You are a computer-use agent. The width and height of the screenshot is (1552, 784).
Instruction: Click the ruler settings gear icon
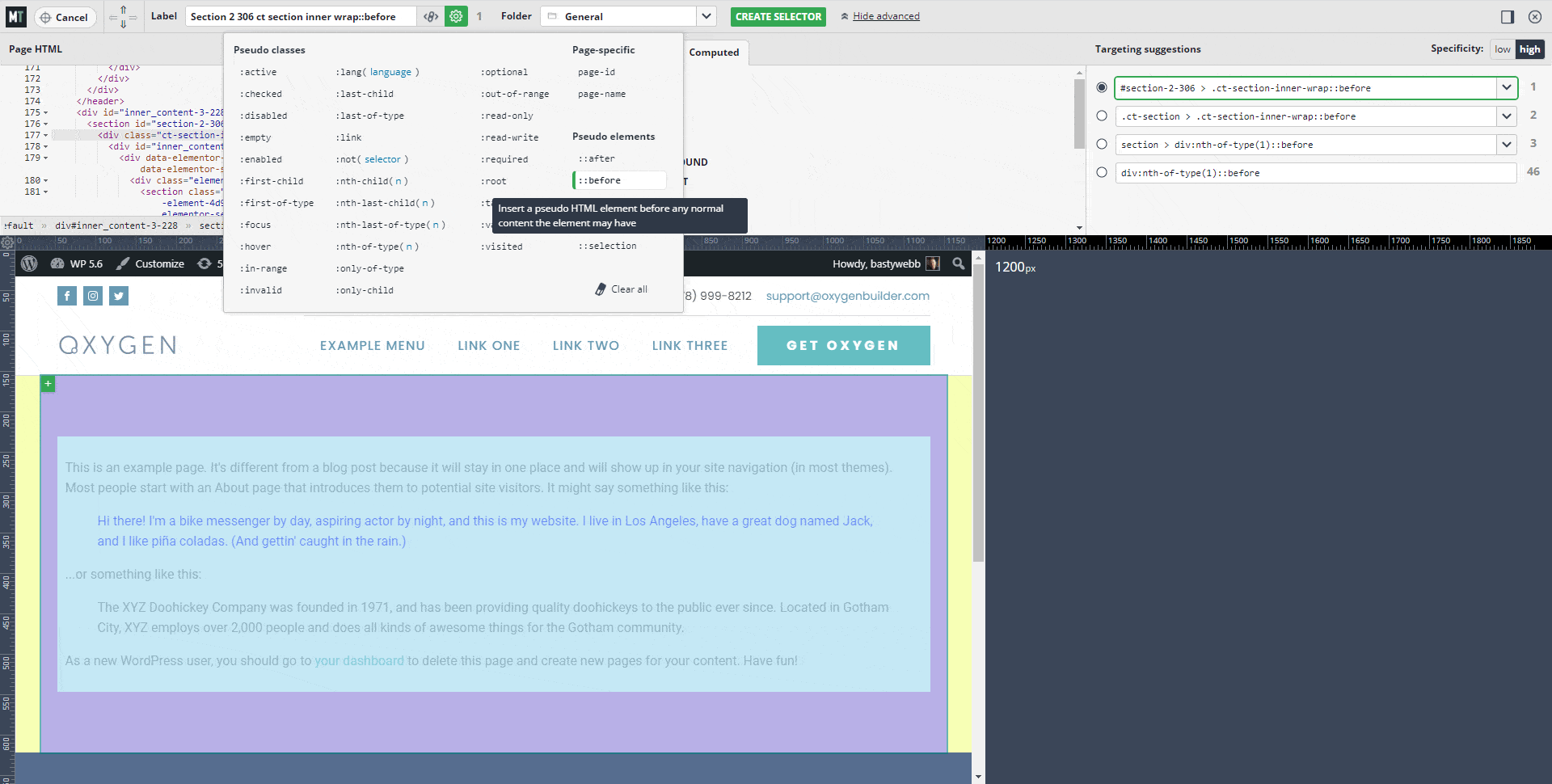tap(7, 242)
